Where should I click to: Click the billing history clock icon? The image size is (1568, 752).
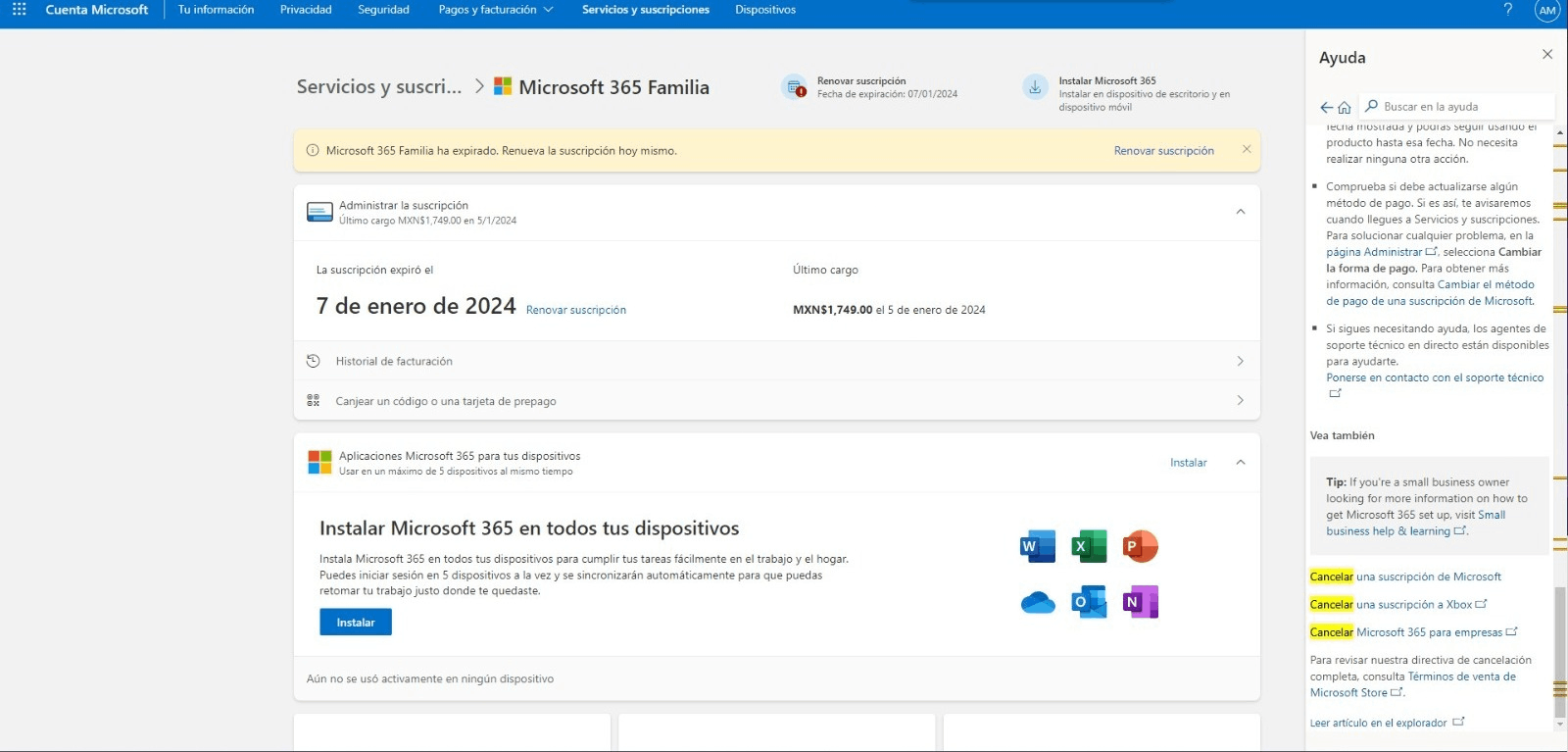click(314, 361)
